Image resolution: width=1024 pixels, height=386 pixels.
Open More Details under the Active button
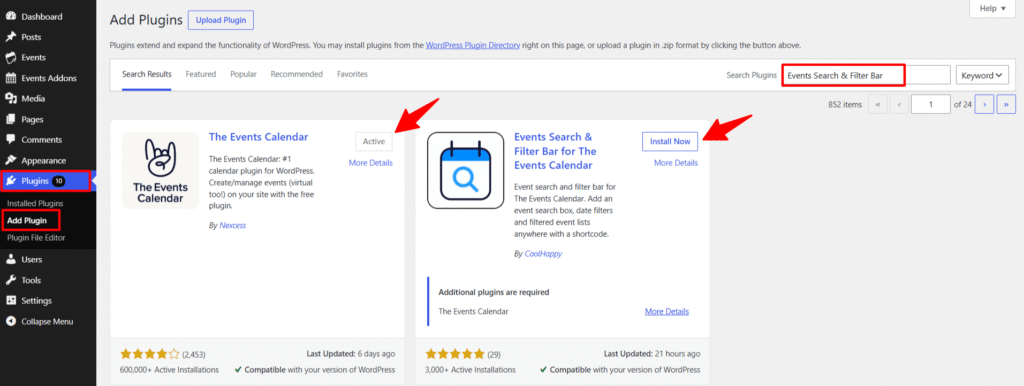371,163
